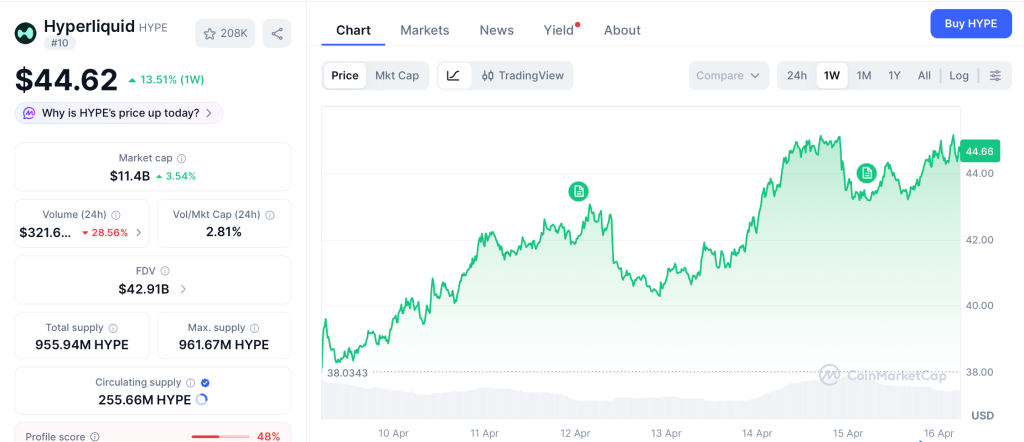Viewport: 1024px width, 442px height.
Task: Add Hyperliquid to watchlist via star button
Action: pos(225,33)
